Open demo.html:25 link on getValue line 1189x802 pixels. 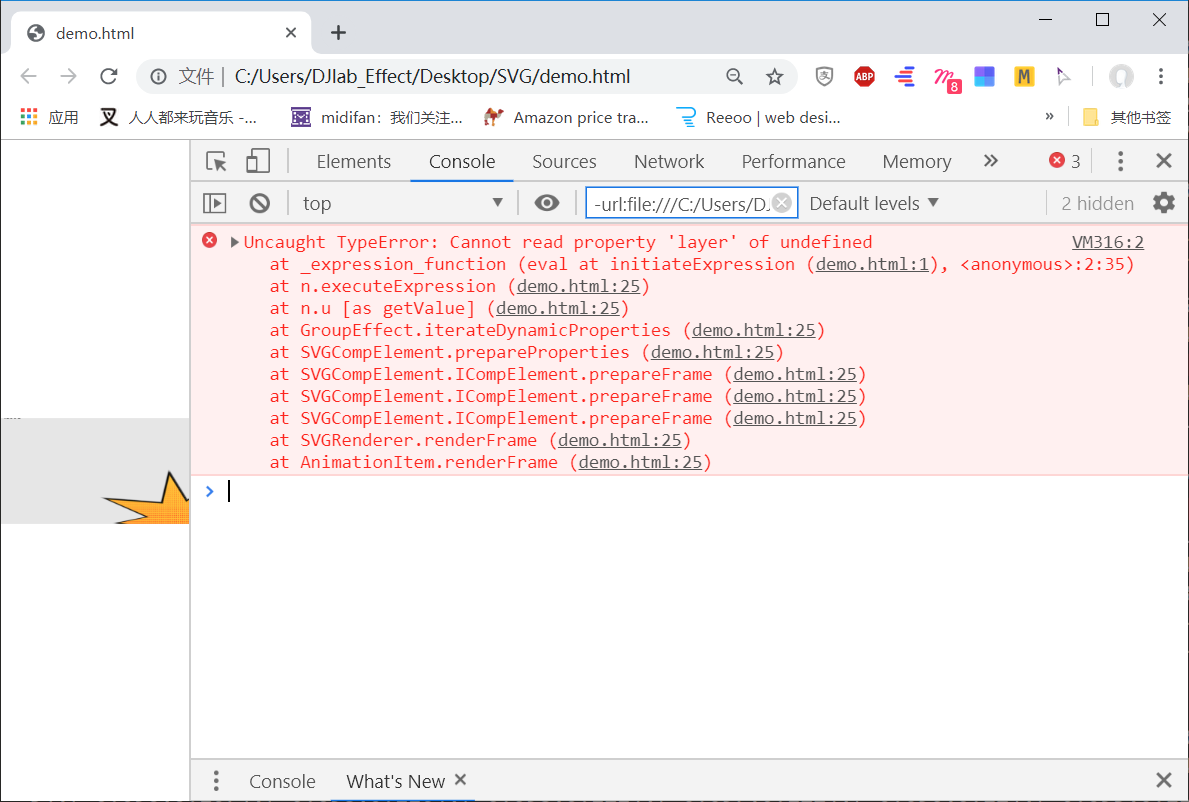pos(558,308)
